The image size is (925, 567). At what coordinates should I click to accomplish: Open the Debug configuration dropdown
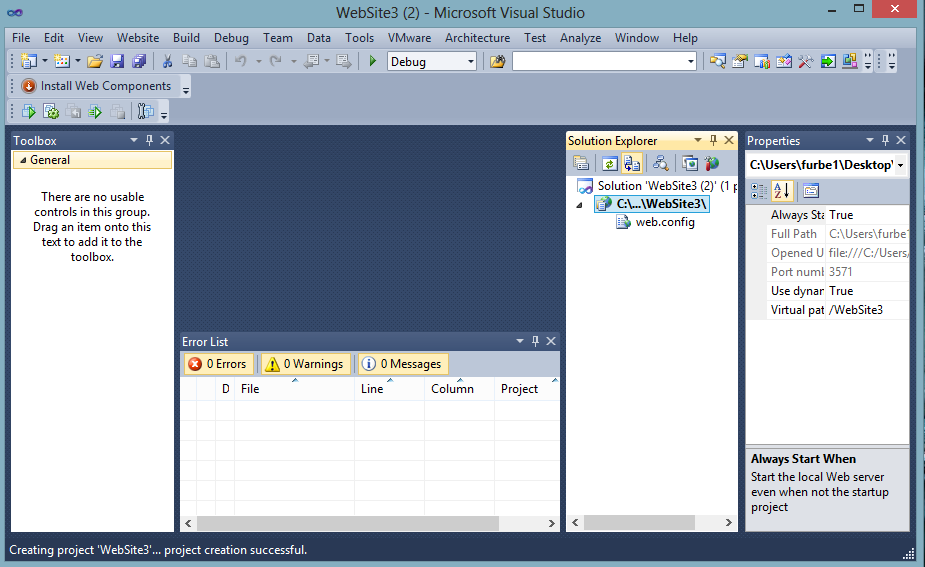[471, 61]
